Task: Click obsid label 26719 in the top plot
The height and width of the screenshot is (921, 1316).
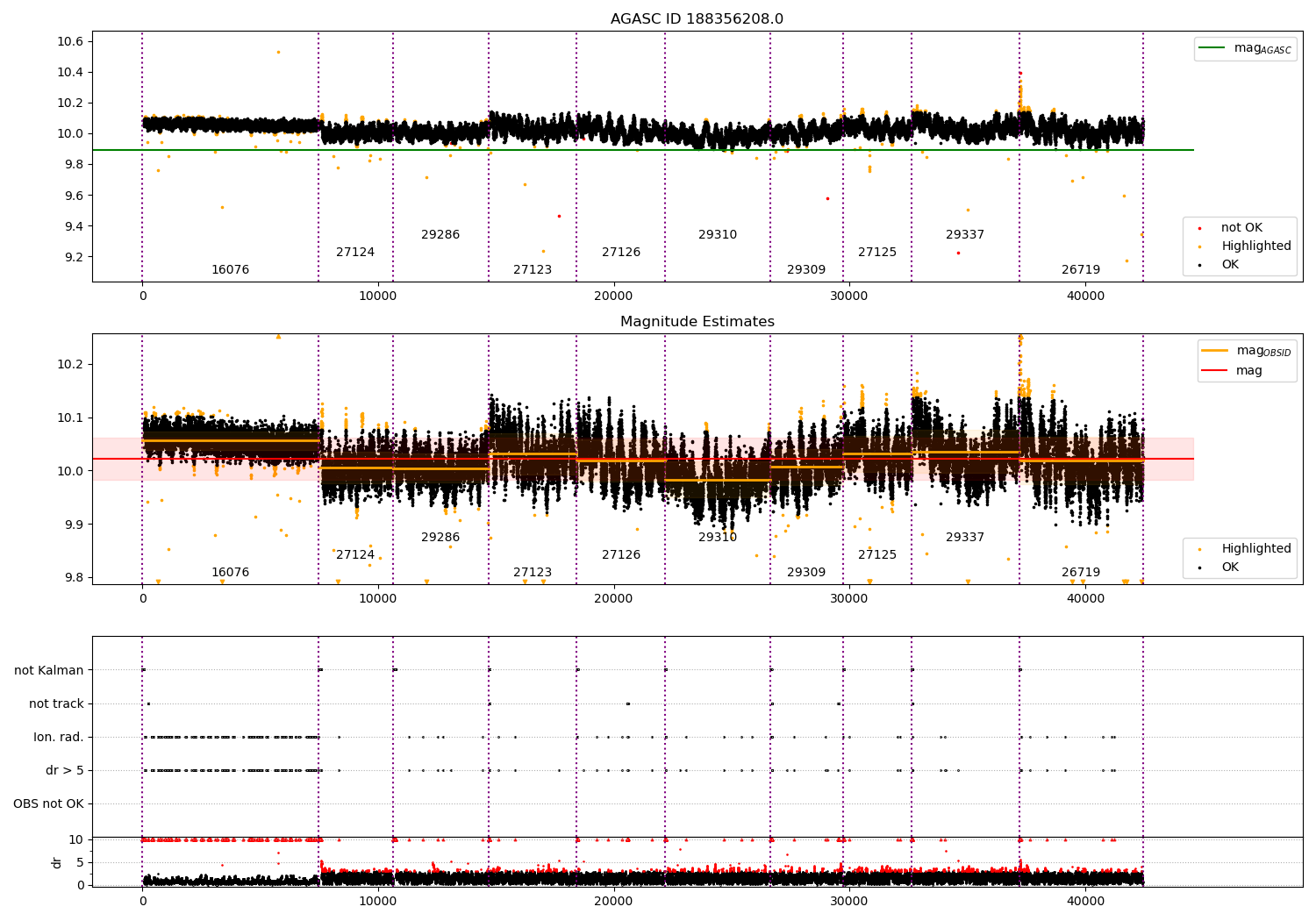Action: [1081, 270]
